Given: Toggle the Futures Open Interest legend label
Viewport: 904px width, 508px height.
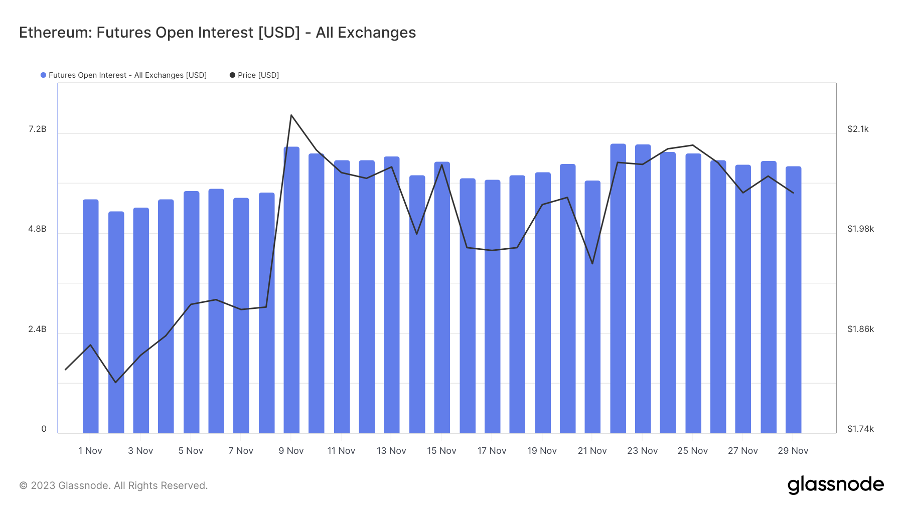Looking at the screenshot, I should [x=128, y=75].
